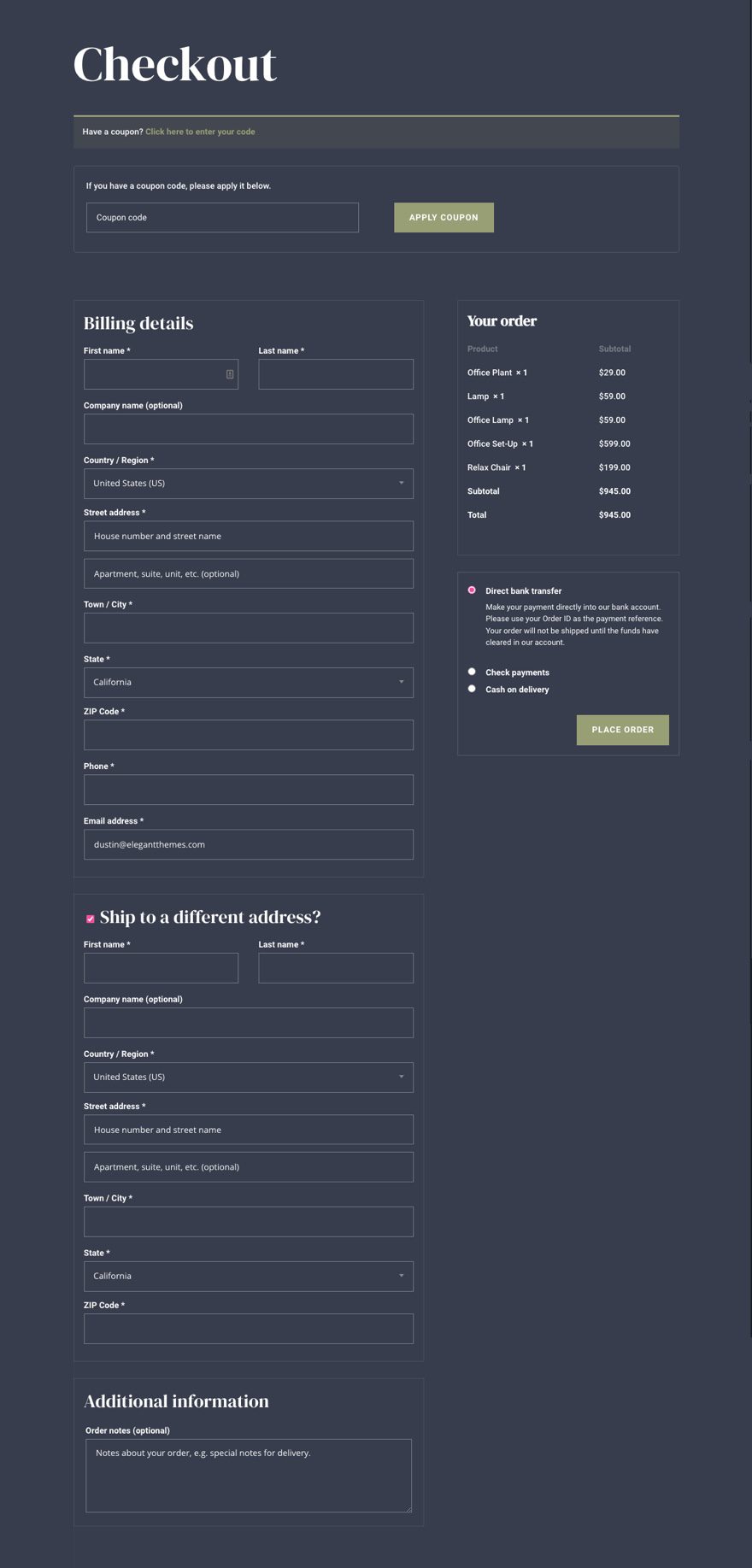This screenshot has width=752, height=1568.
Task: Click the Order notes text area
Action: 248,1476
